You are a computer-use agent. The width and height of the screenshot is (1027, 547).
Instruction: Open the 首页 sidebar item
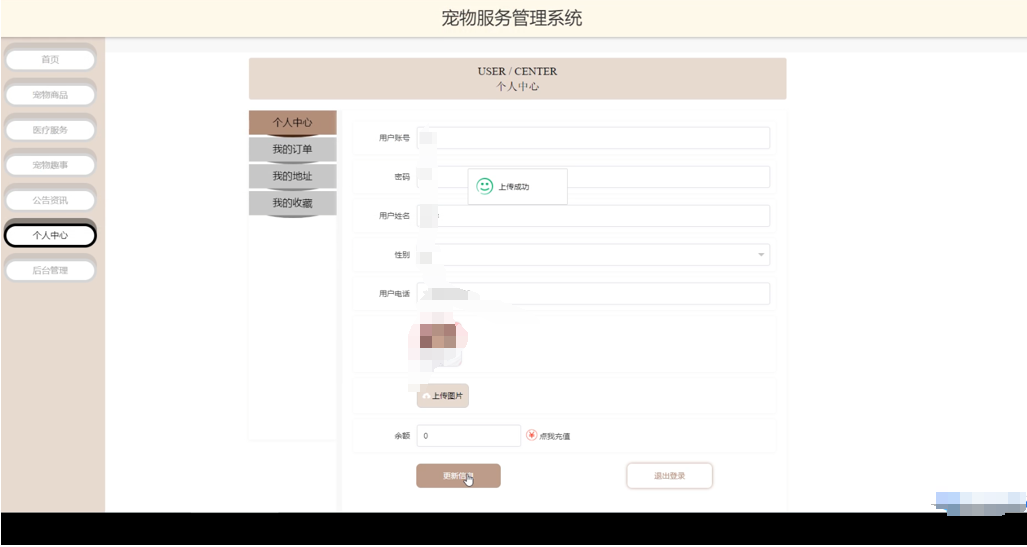50,60
